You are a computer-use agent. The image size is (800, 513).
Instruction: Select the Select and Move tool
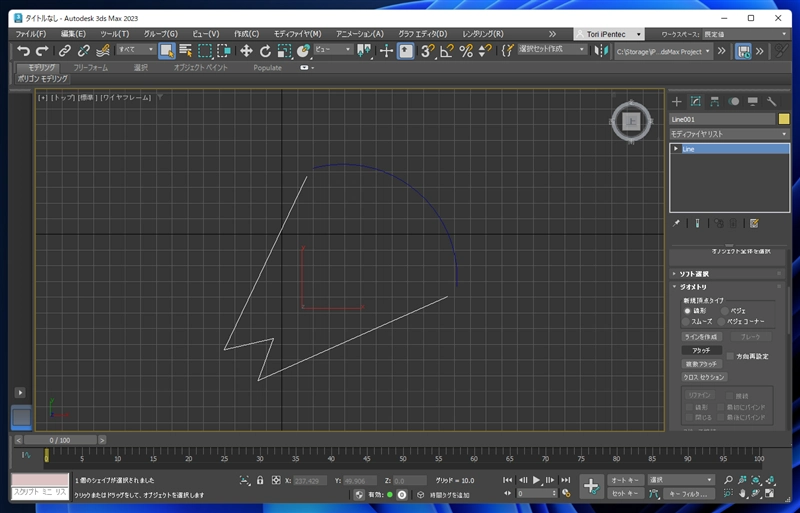click(245, 50)
